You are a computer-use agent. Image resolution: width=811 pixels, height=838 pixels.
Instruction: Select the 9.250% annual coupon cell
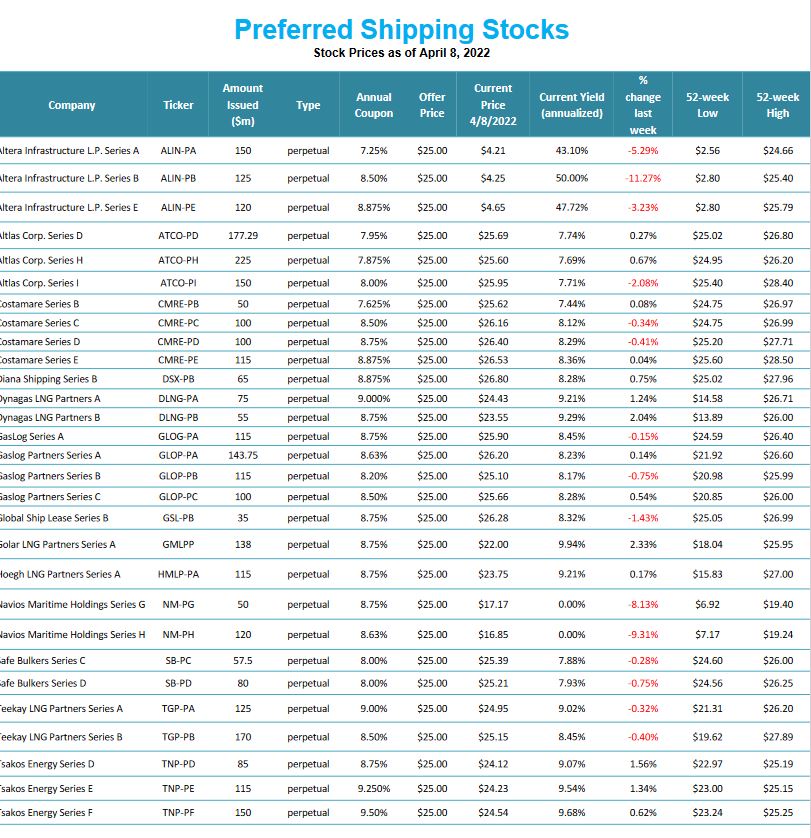click(x=374, y=789)
